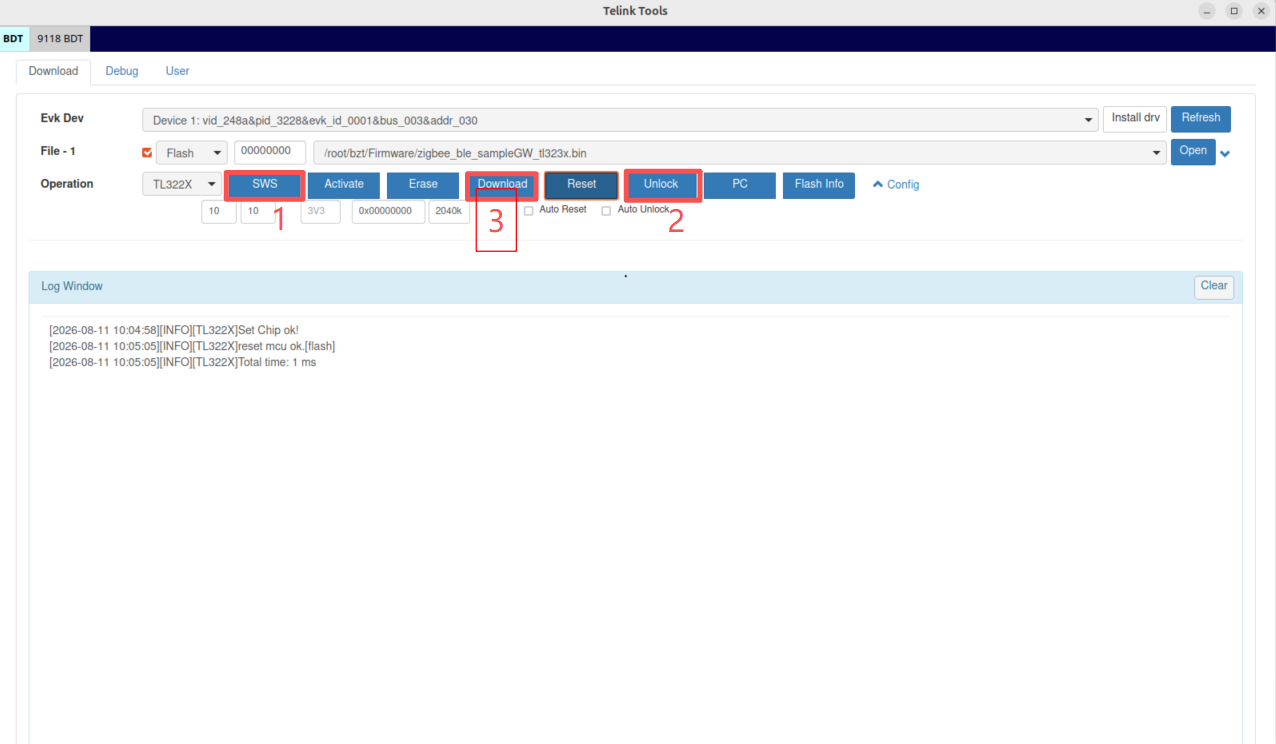Click the Flash Info button
Screen dimensions: 1276x744
[819, 185]
